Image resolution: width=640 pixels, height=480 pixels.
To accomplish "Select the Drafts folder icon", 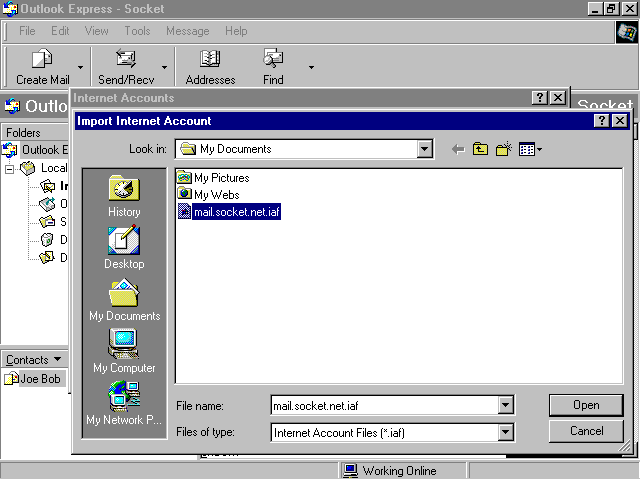I will point(47,257).
